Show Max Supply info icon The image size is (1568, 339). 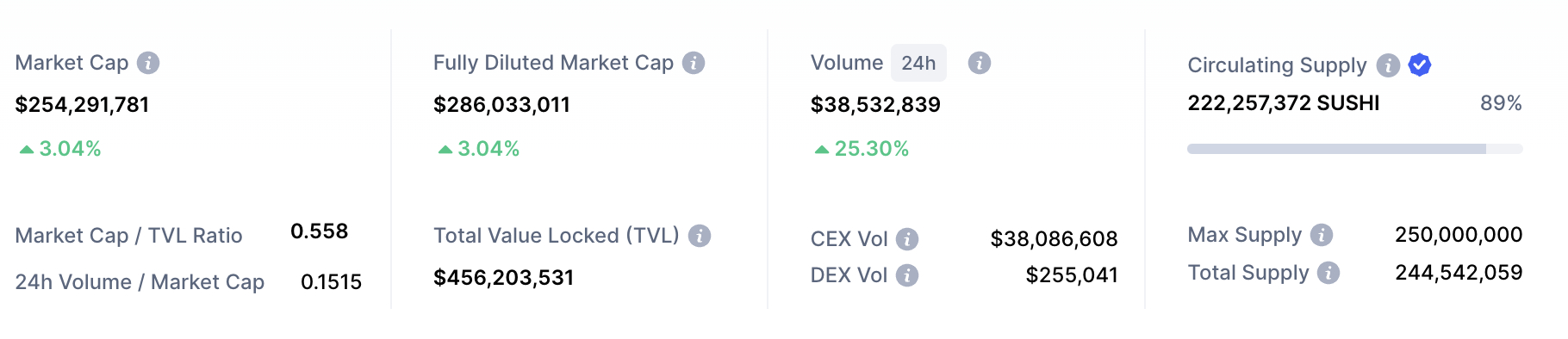(x=1322, y=235)
